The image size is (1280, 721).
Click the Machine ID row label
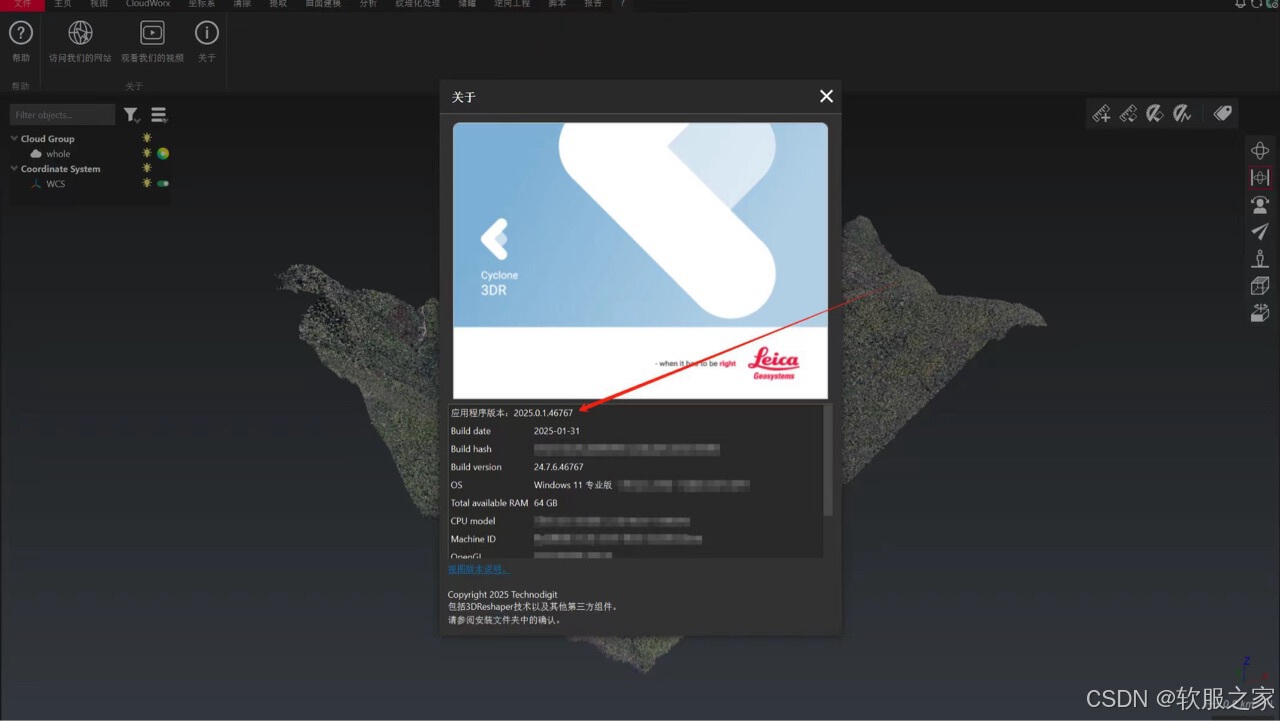[473, 539]
